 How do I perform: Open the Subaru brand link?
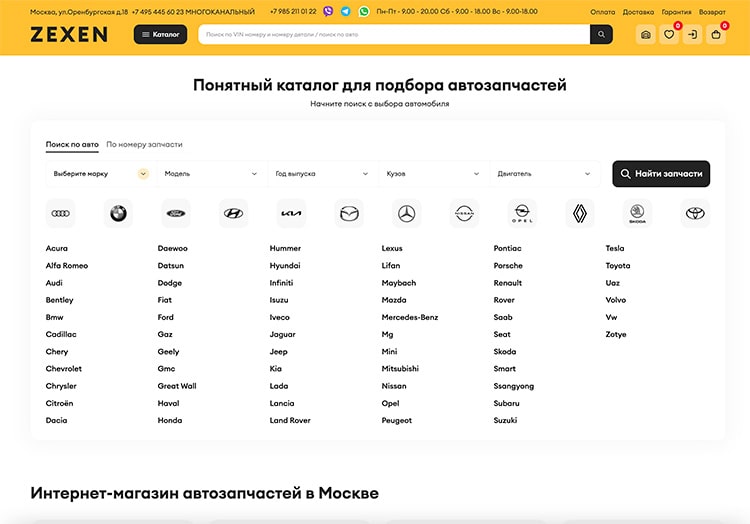pos(507,403)
